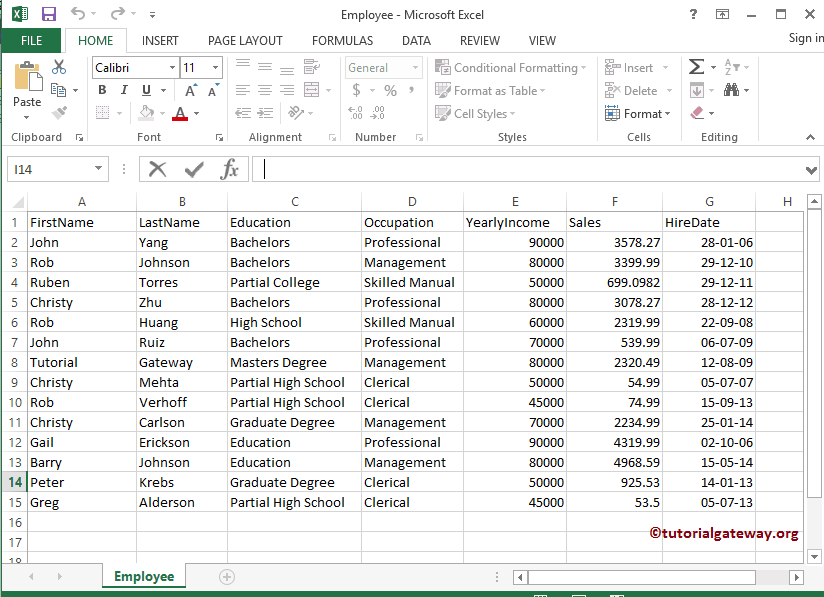Select the Format Painter icon
The width and height of the screenshot is (824, 597).
click(60, 111)
